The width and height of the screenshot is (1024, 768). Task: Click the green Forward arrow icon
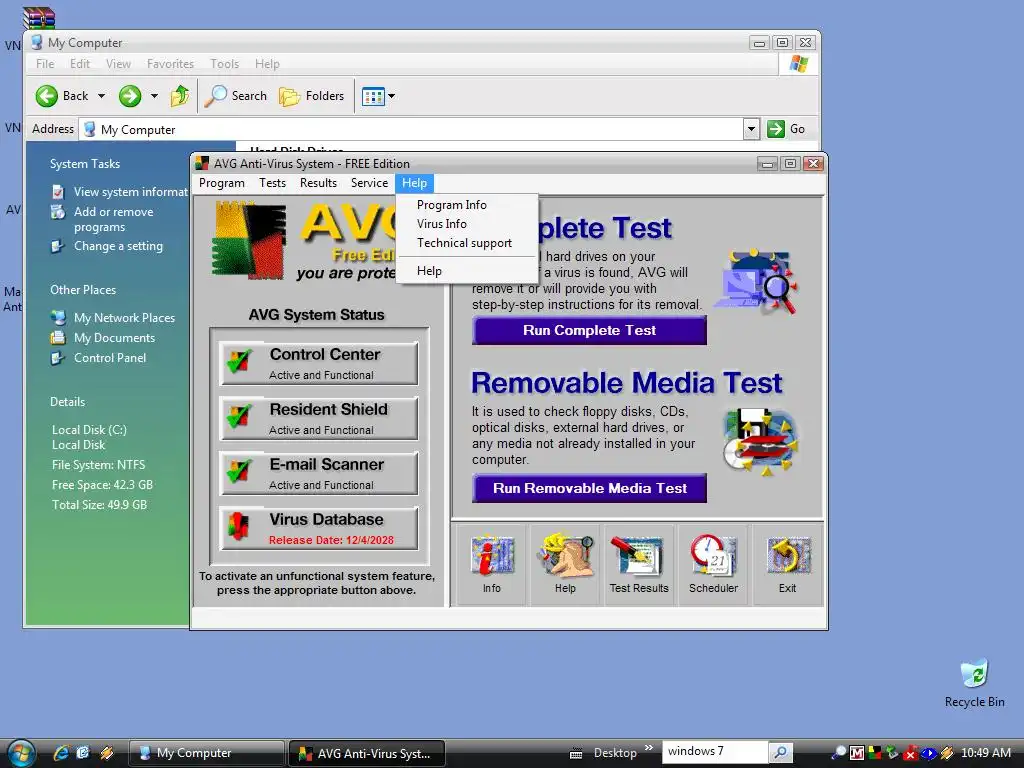pyautogui.click(x=130, y=96)
